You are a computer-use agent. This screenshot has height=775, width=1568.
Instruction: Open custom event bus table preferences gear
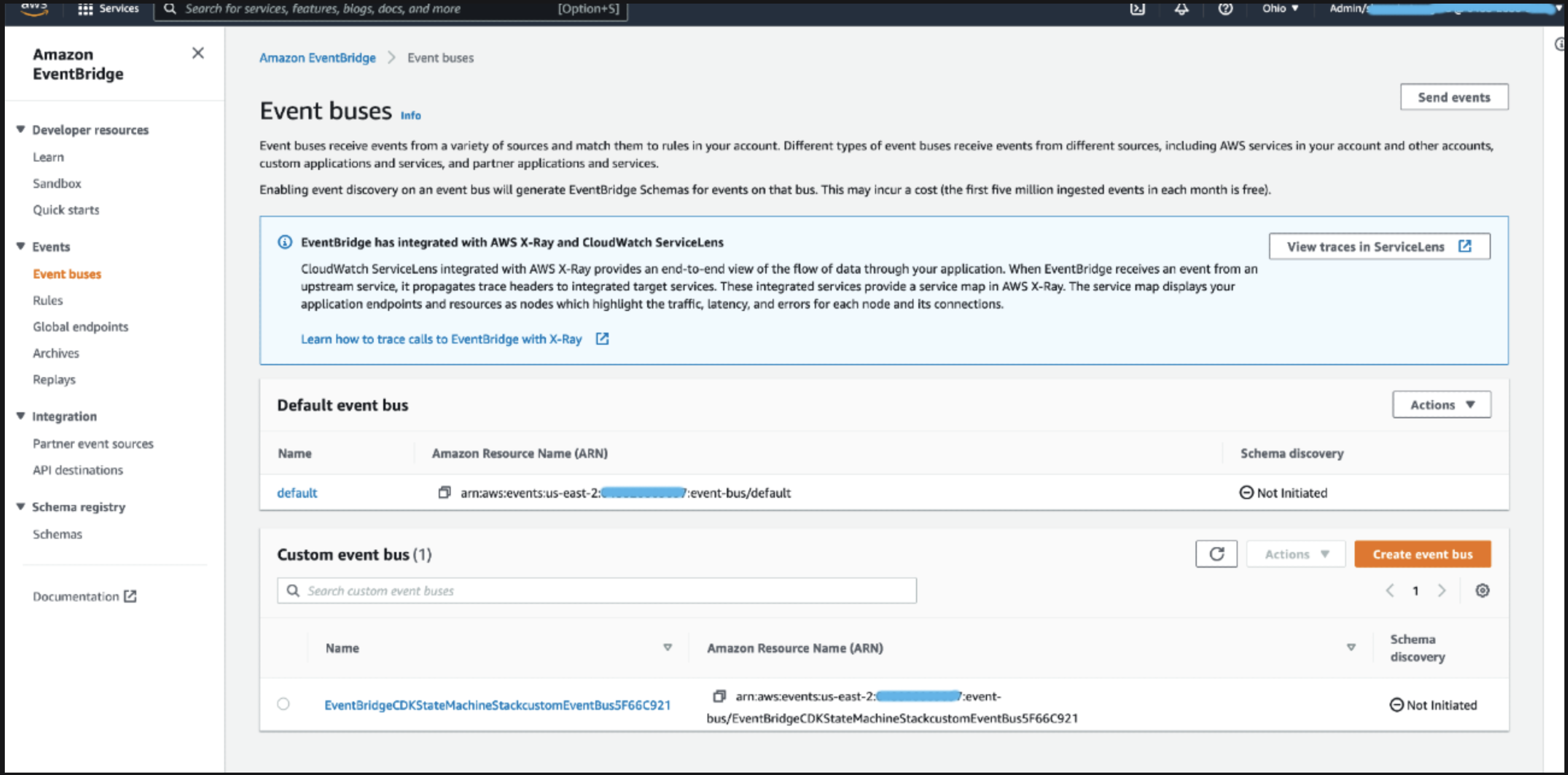pos(1482,590)
